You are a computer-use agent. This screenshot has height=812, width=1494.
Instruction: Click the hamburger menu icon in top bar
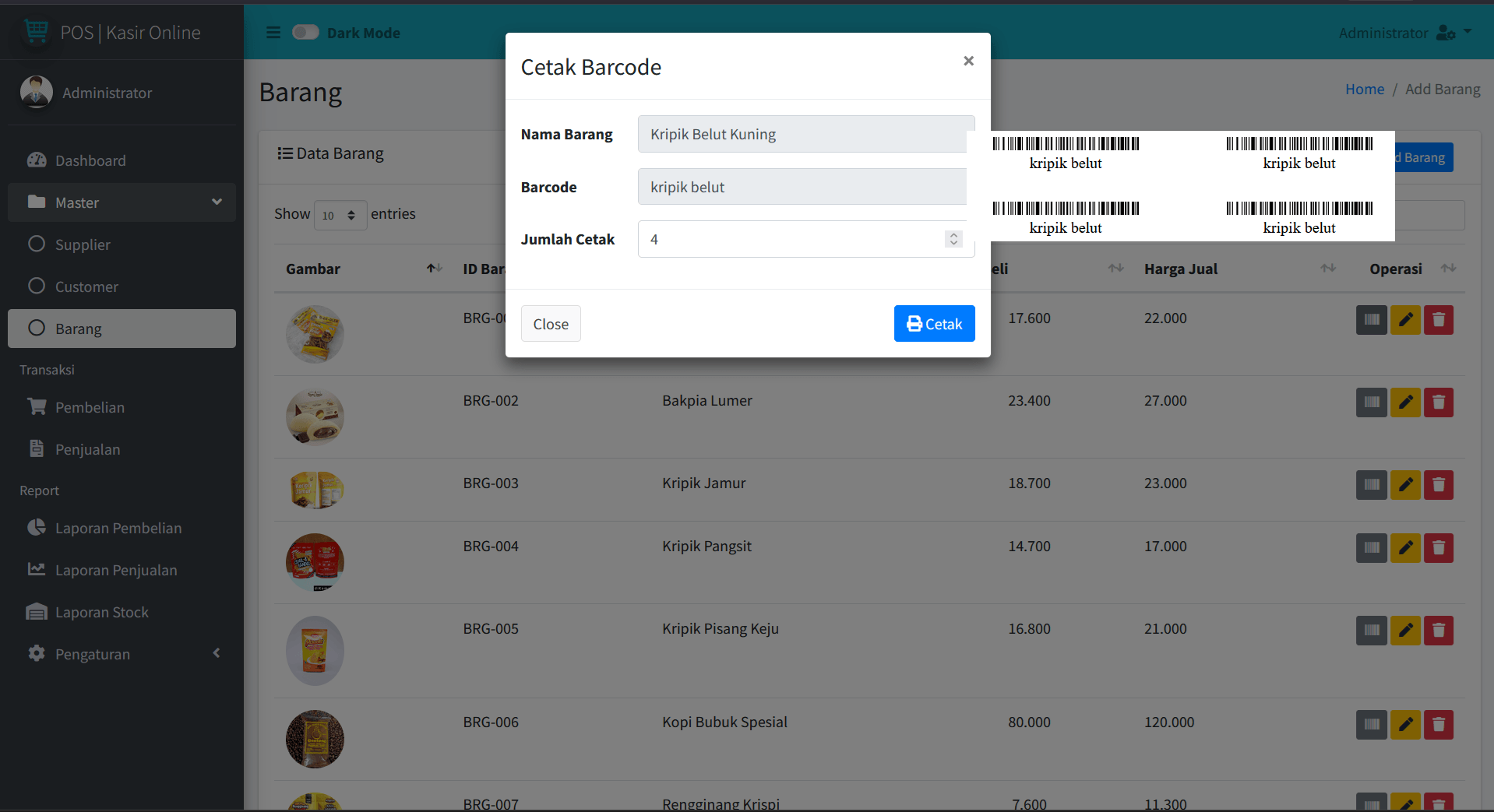[x=273, y=33]
